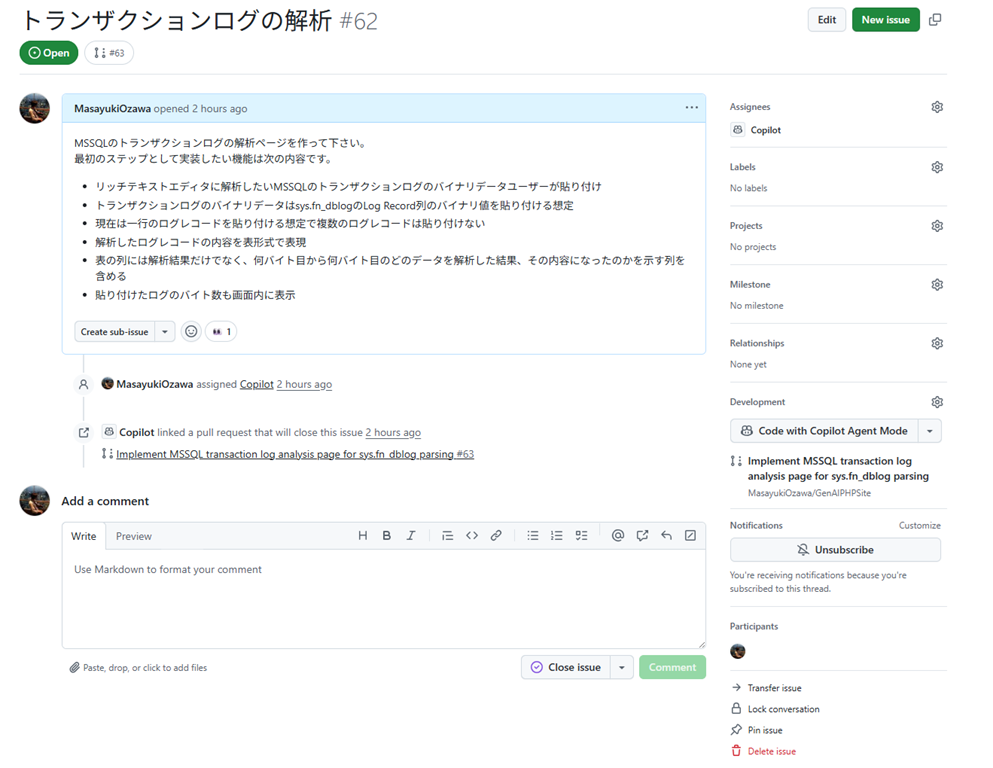The height and width of the screenshot is (768, 993).
Task: Expand the Code with Copilot Agent Mode dropdown
Action: (x=930, y=431)
